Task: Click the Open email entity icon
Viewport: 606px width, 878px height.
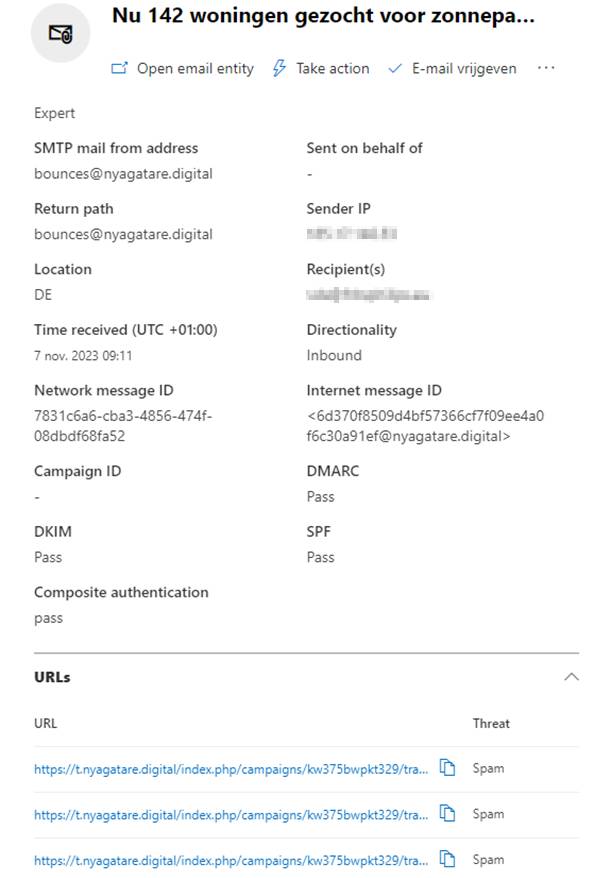Action: pos(120,69)
